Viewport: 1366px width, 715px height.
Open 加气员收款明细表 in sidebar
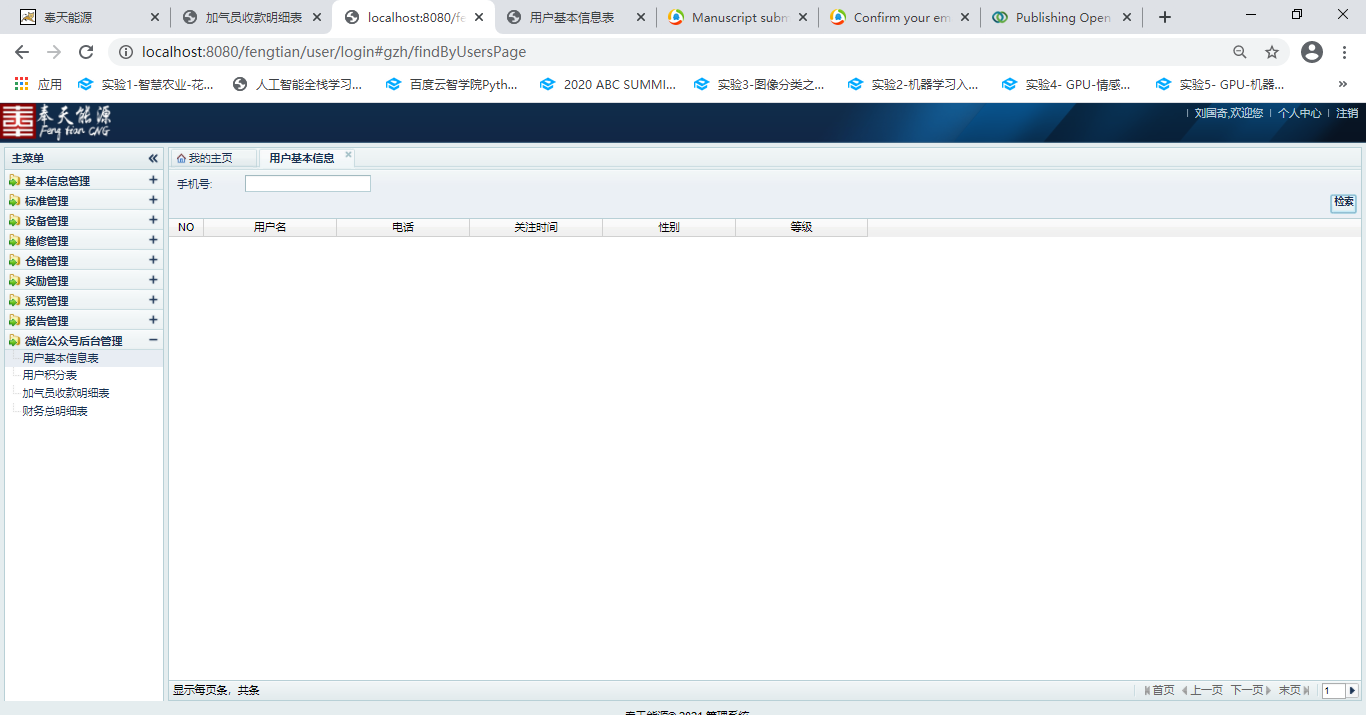pyautogui.click(x=66, y=393)
